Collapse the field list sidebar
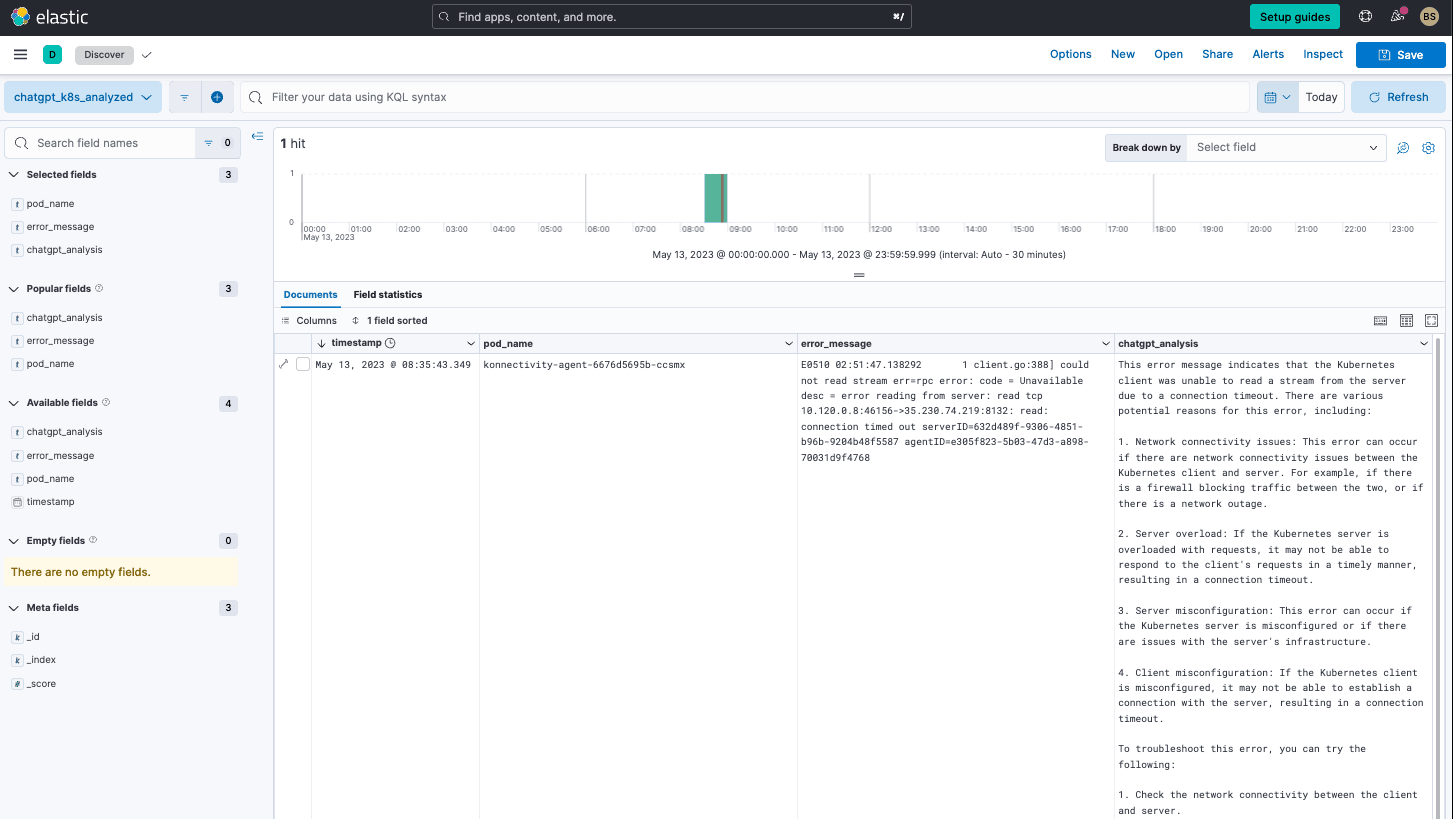The width and height of the screenshot is (1453, 819). (x=257, y=137)
